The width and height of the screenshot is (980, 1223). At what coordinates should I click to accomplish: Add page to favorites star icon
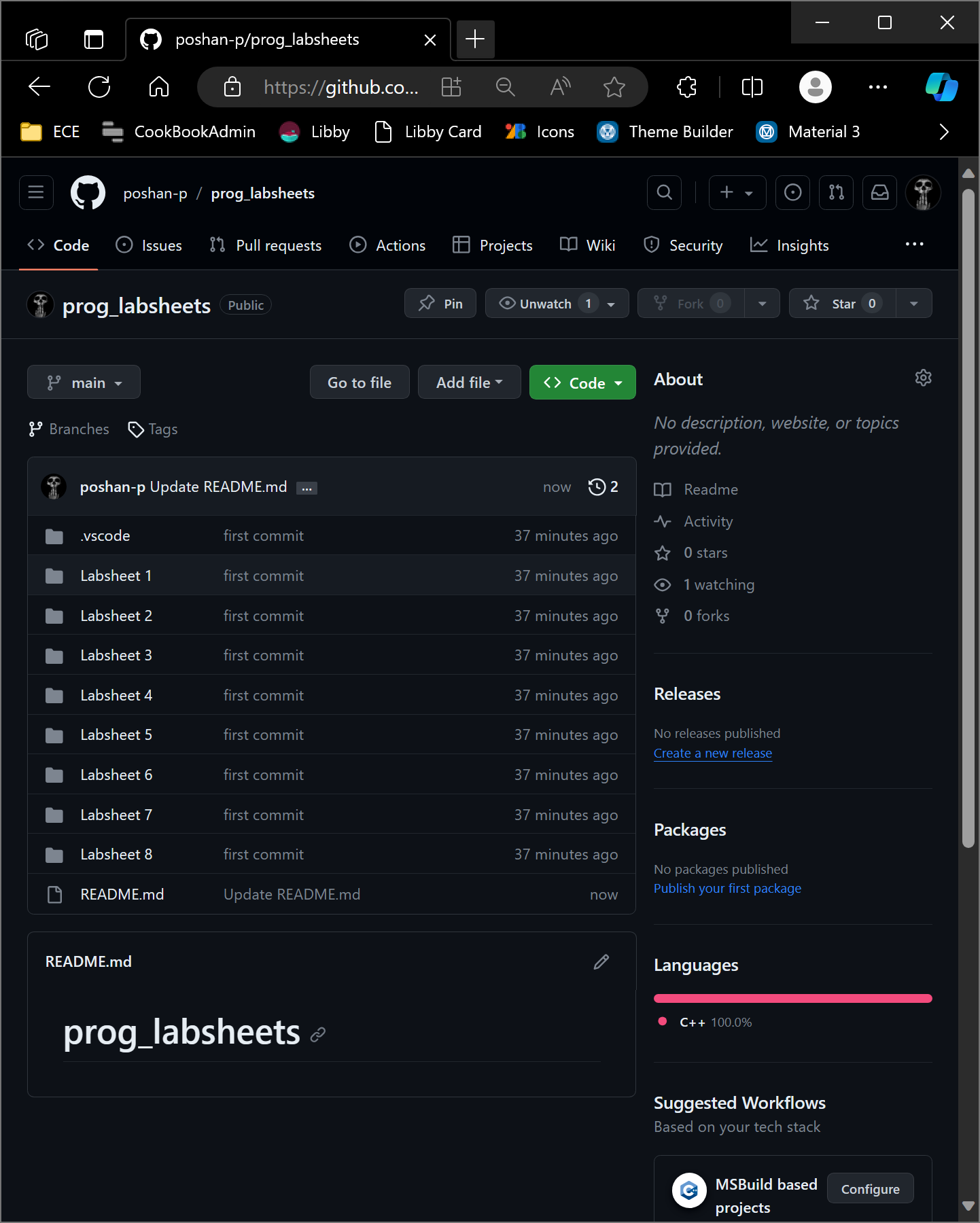point(614,87)
